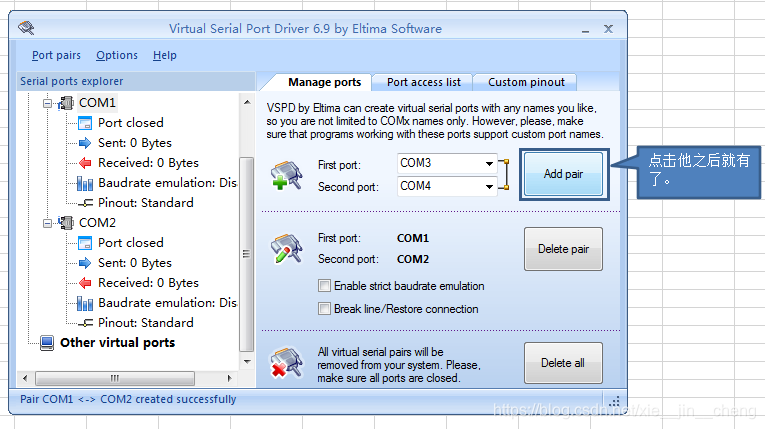765x429 pixels.
Task: Click the edit-pair connector icon with pencil
Action: pos(286,249)
